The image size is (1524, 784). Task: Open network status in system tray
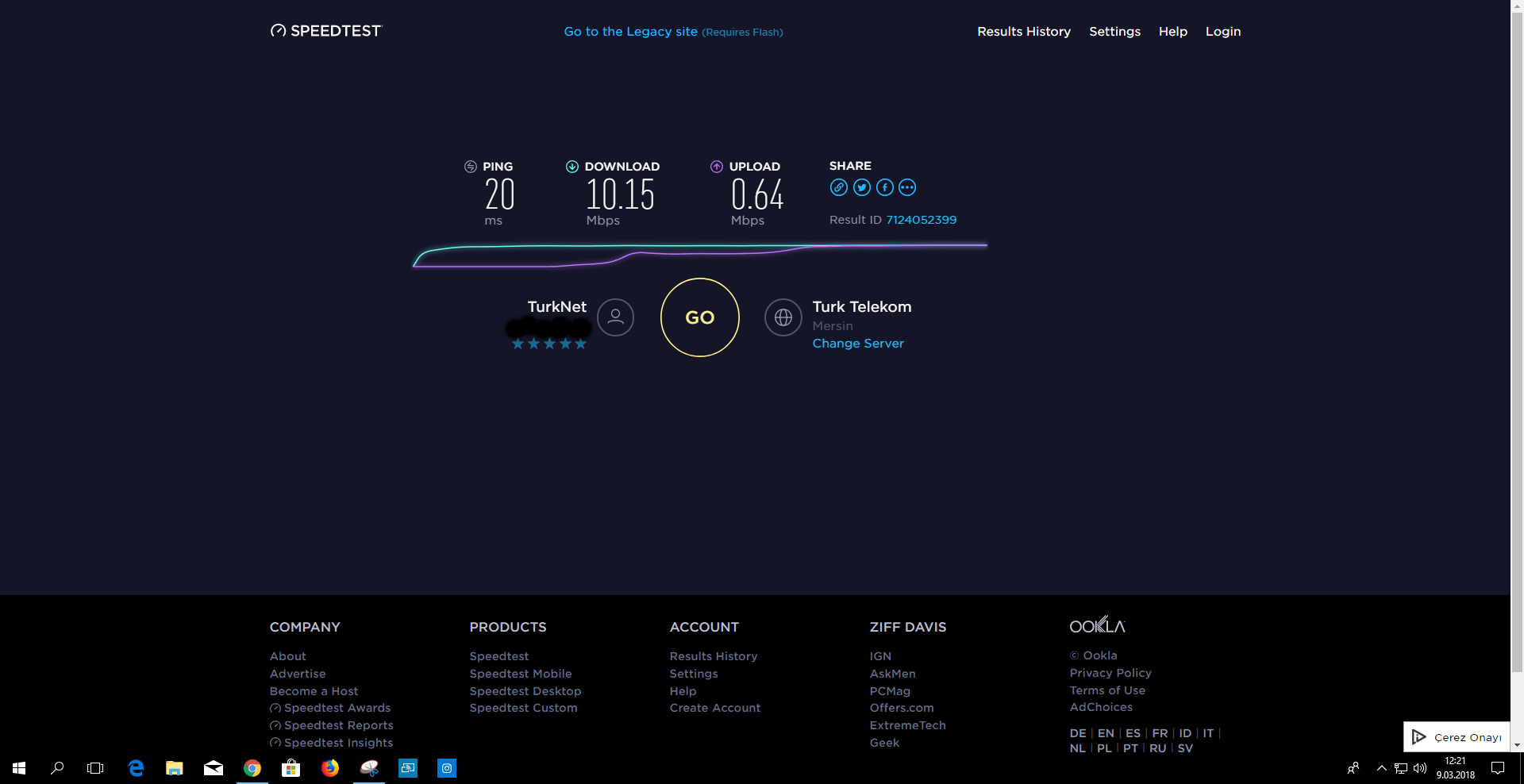1401,768
